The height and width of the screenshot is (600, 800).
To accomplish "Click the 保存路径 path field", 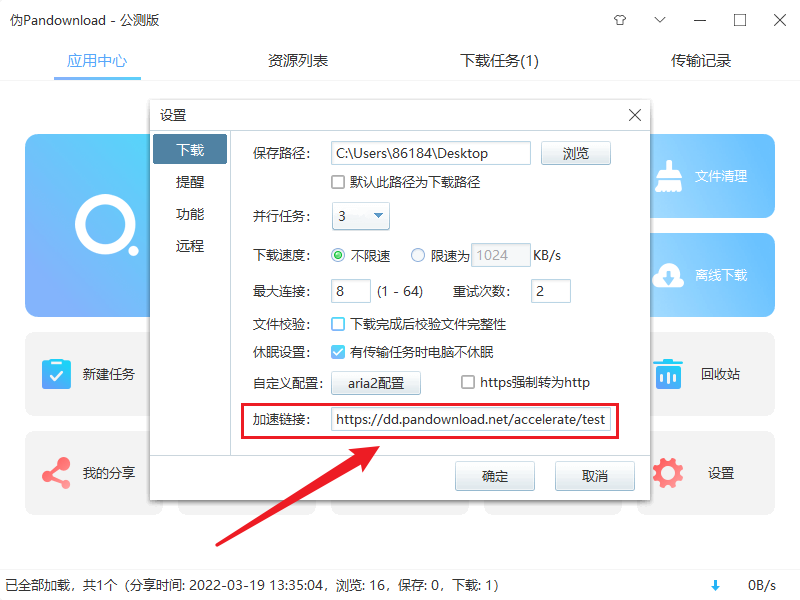I will coord(431,153).
